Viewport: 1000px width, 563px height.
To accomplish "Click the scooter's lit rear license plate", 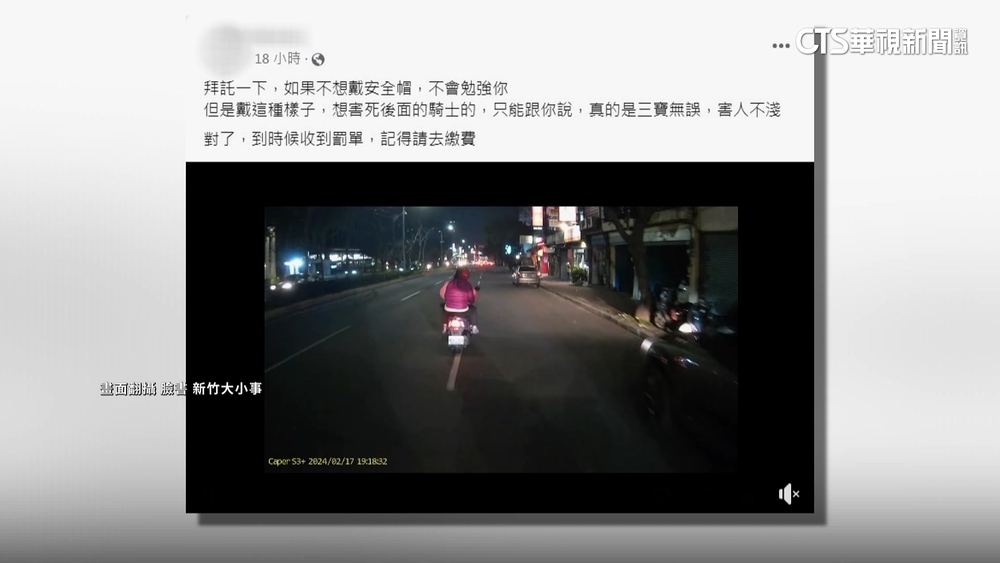I will point(456,340).
